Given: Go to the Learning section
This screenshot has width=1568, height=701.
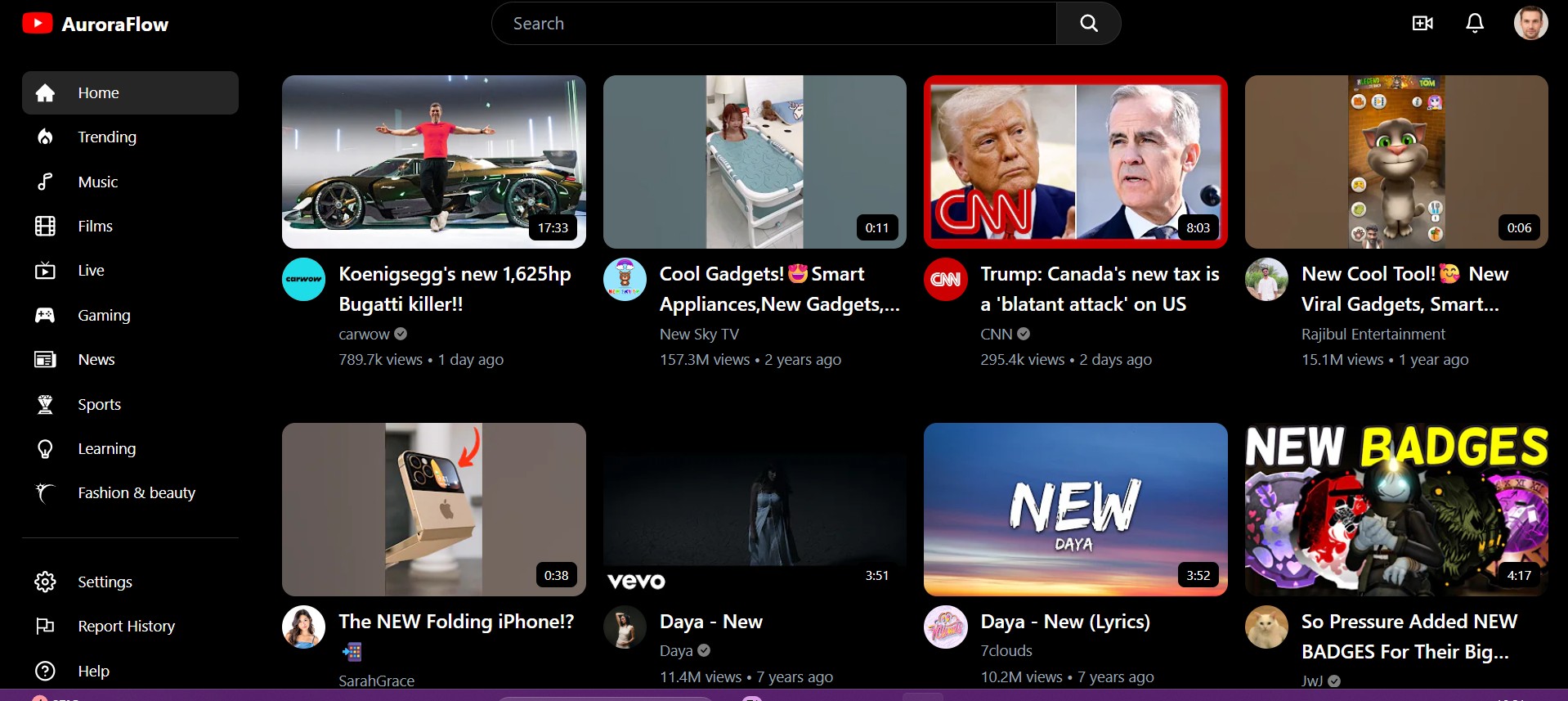Looking at the screenshot, I should [107, 449].
